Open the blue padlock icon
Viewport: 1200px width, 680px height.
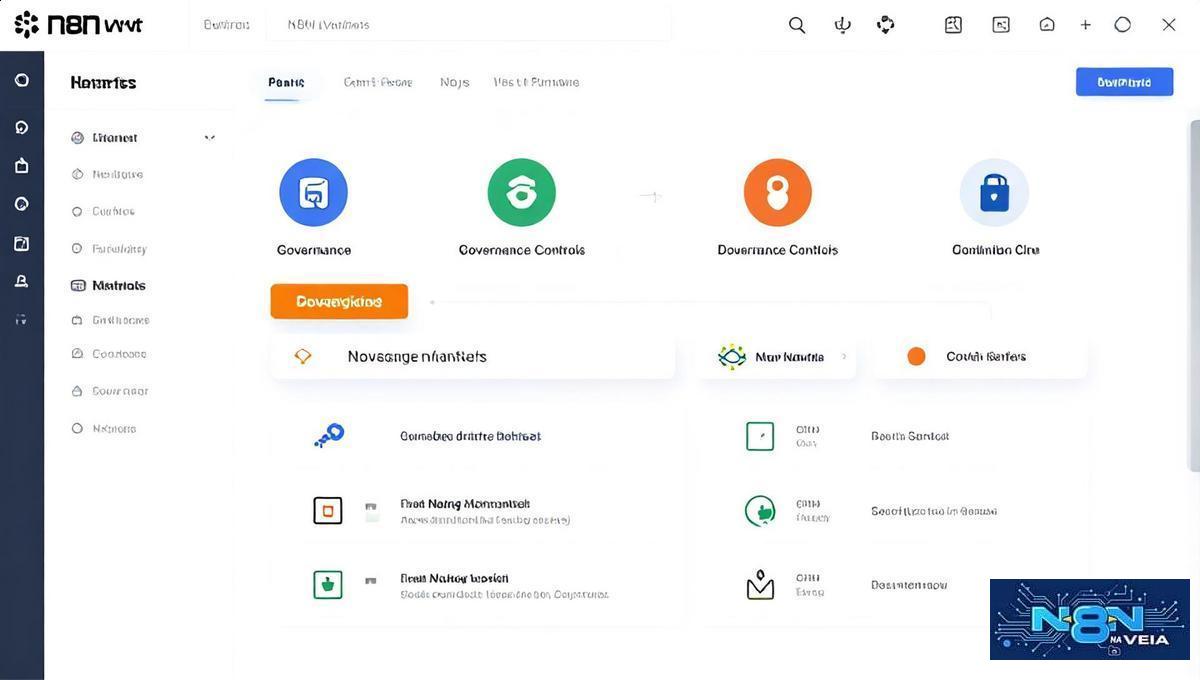click(994, 192)
